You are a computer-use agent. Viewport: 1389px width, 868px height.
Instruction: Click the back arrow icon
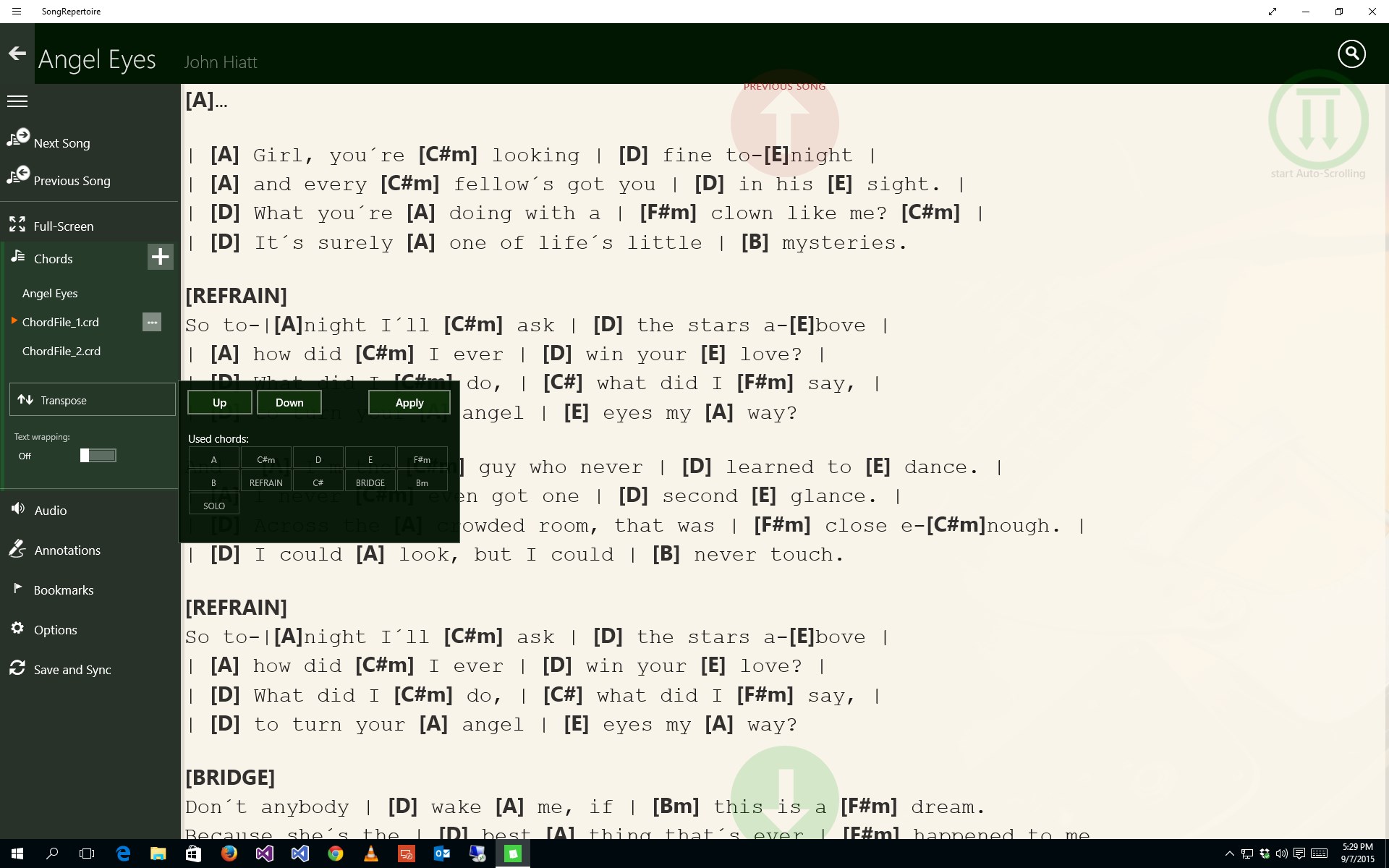point(17,54)
